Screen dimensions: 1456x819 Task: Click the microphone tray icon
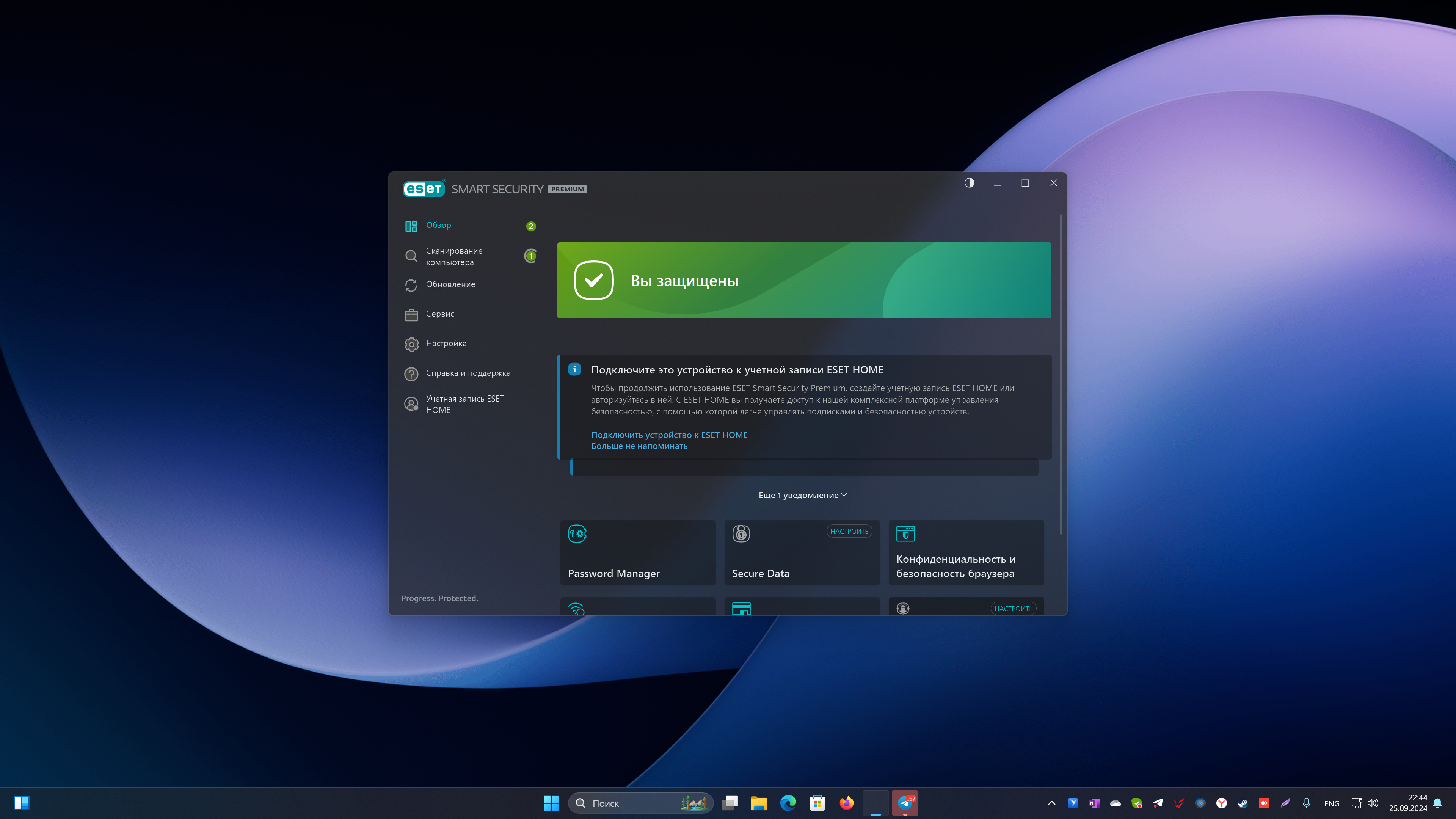coord(1306,803)
